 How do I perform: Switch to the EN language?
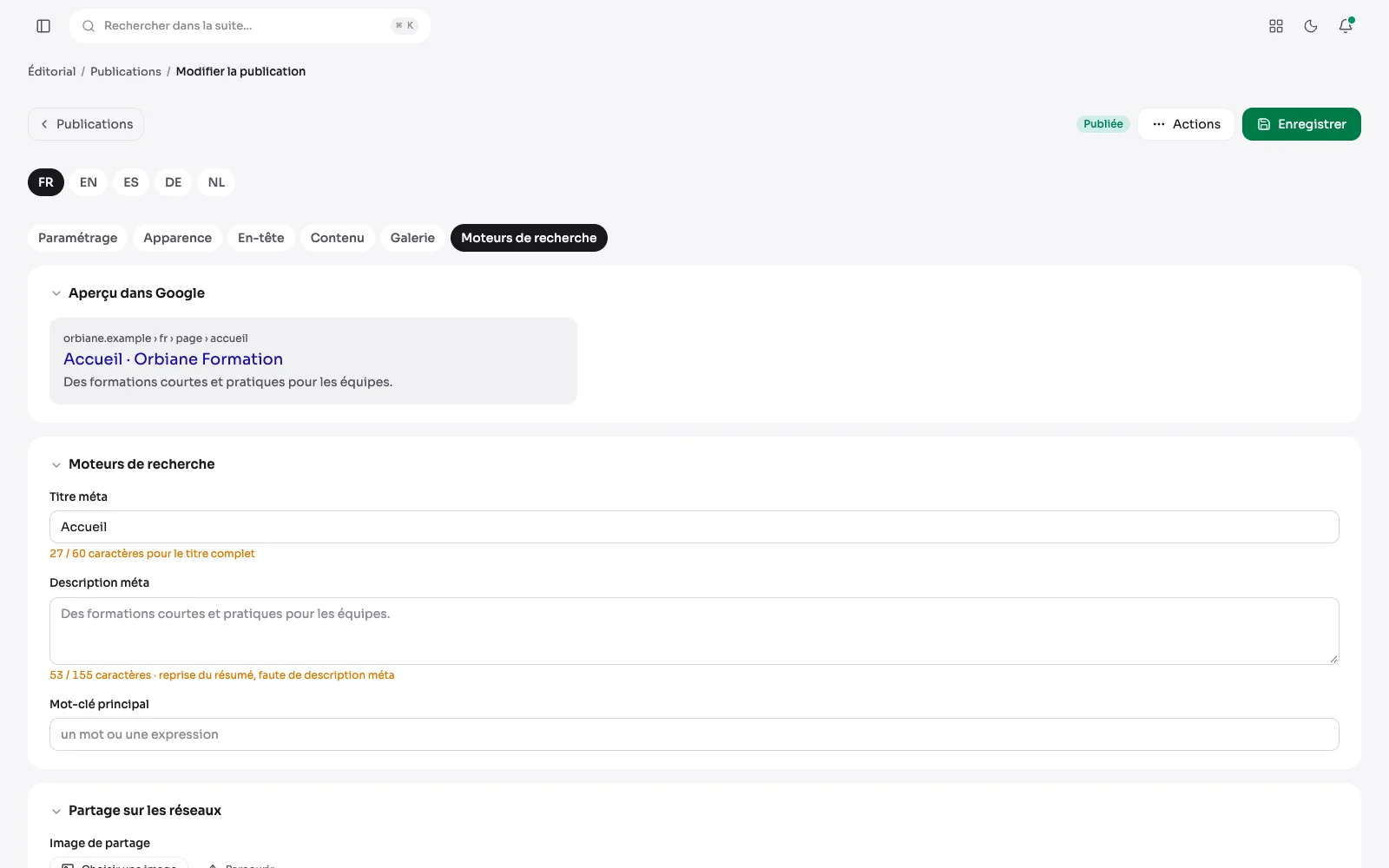[89, 182]
